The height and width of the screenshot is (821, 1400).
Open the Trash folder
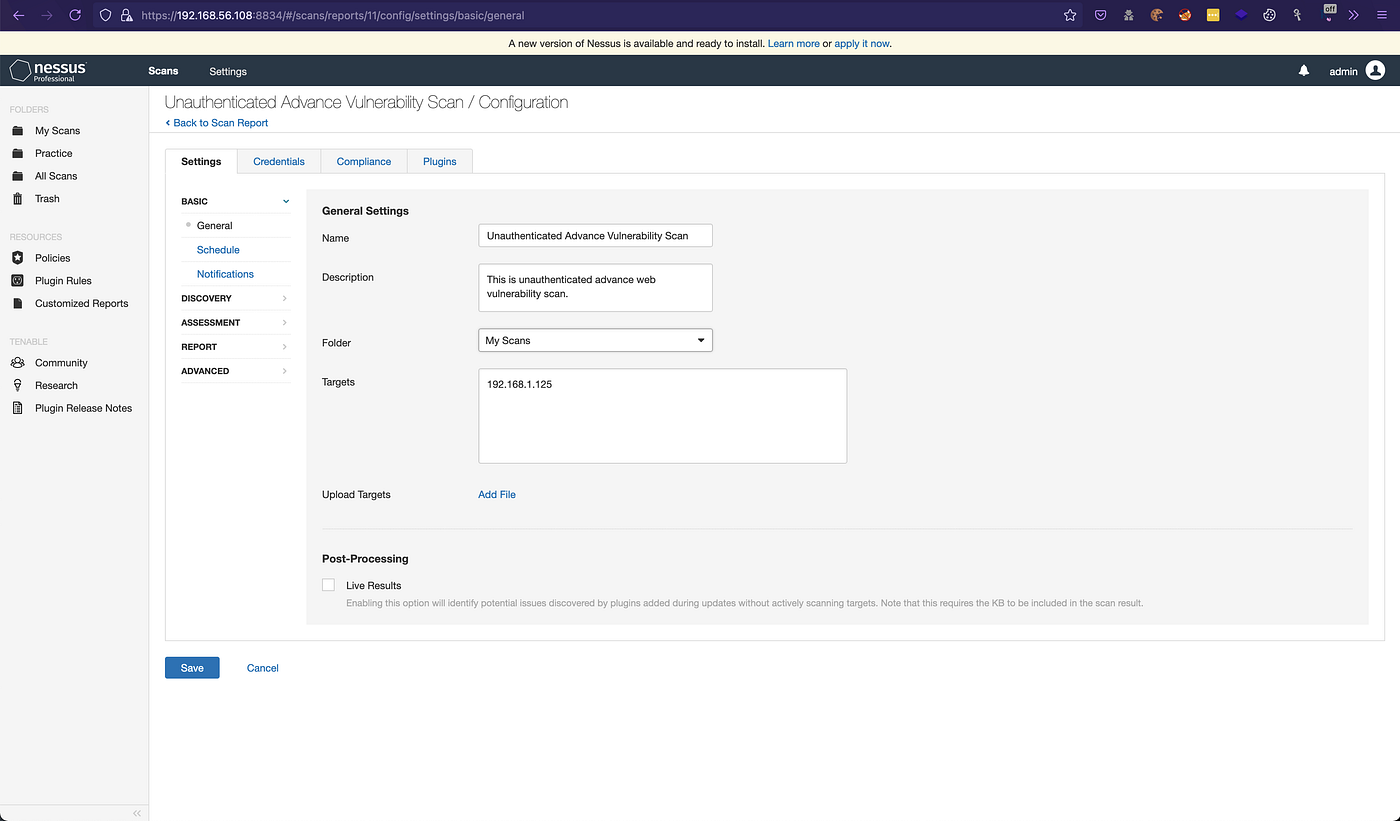coord(46,198)
